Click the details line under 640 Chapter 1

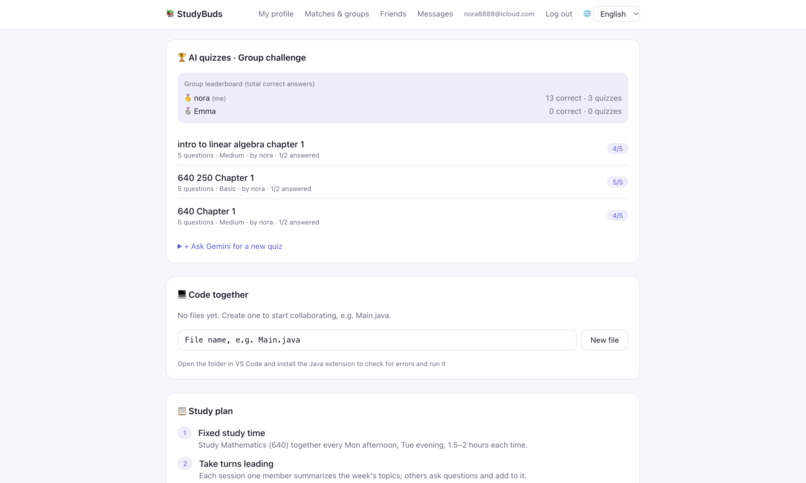(x=248, y=222)
